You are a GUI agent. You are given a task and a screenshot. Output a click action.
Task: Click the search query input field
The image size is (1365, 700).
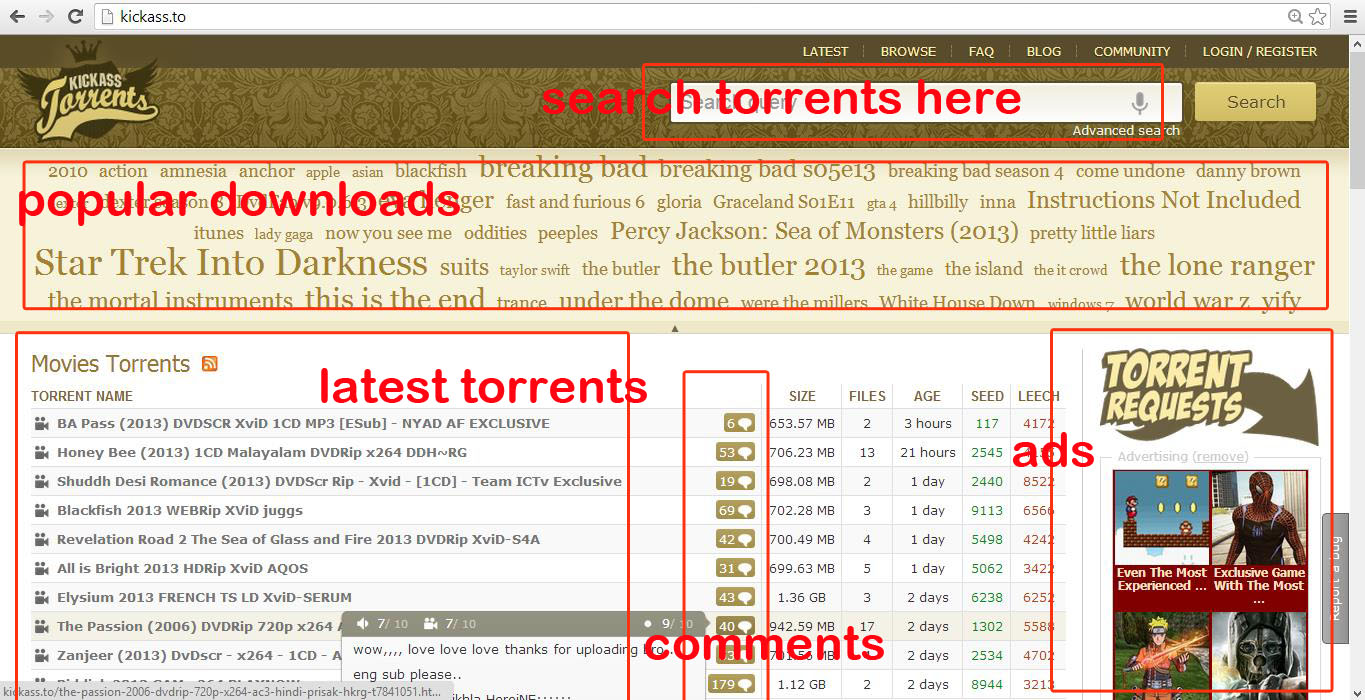(926, 102)
